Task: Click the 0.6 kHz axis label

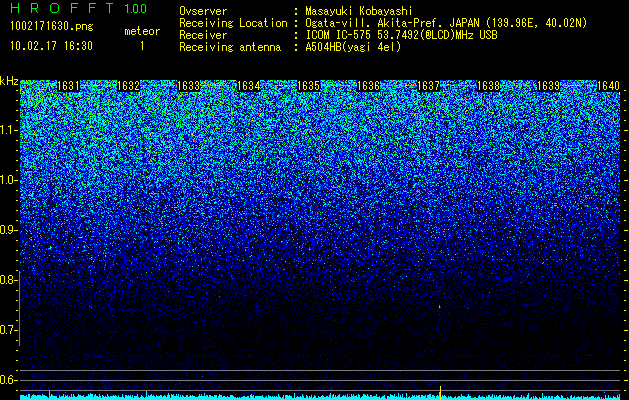Action: tap(8, 380)
